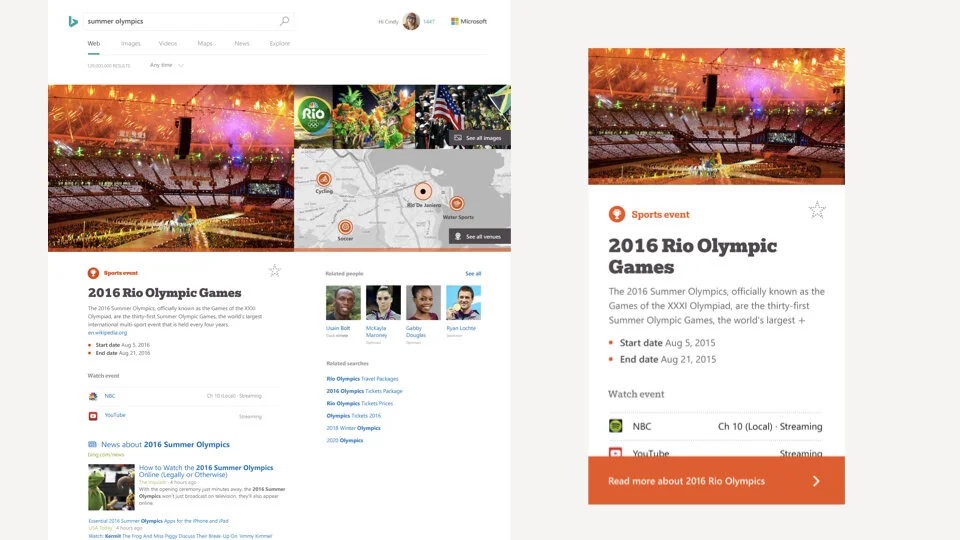Open 'Essential 2016 Summer Olympics Apps' article link
Screen dimensions: 960x540
[159, 521]
